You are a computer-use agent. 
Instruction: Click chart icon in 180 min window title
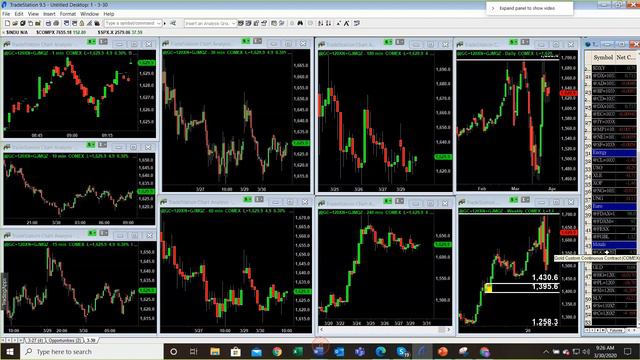(x=322, y=44)
